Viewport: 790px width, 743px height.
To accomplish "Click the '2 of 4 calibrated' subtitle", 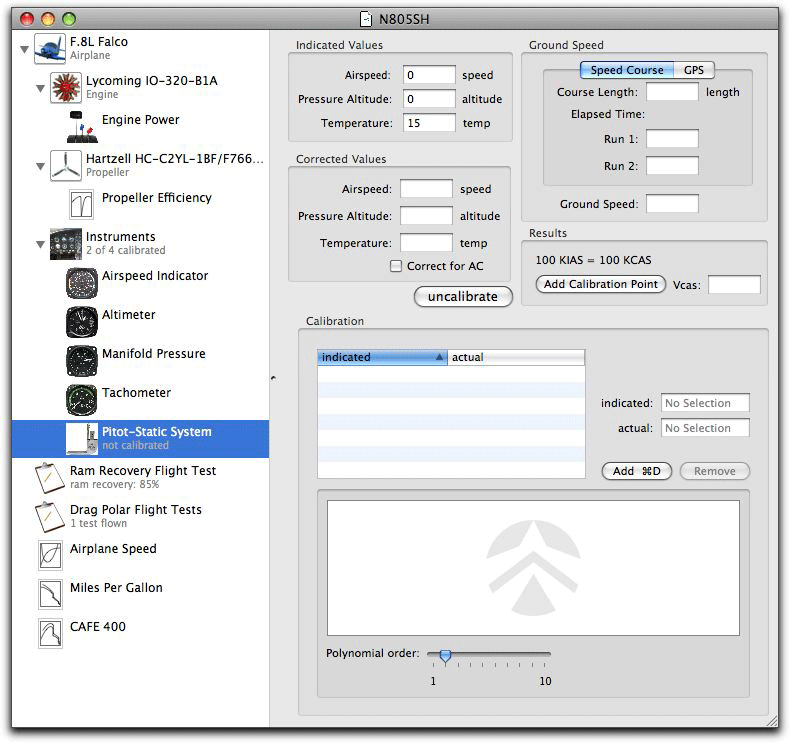I will click(x=126, y=250).
